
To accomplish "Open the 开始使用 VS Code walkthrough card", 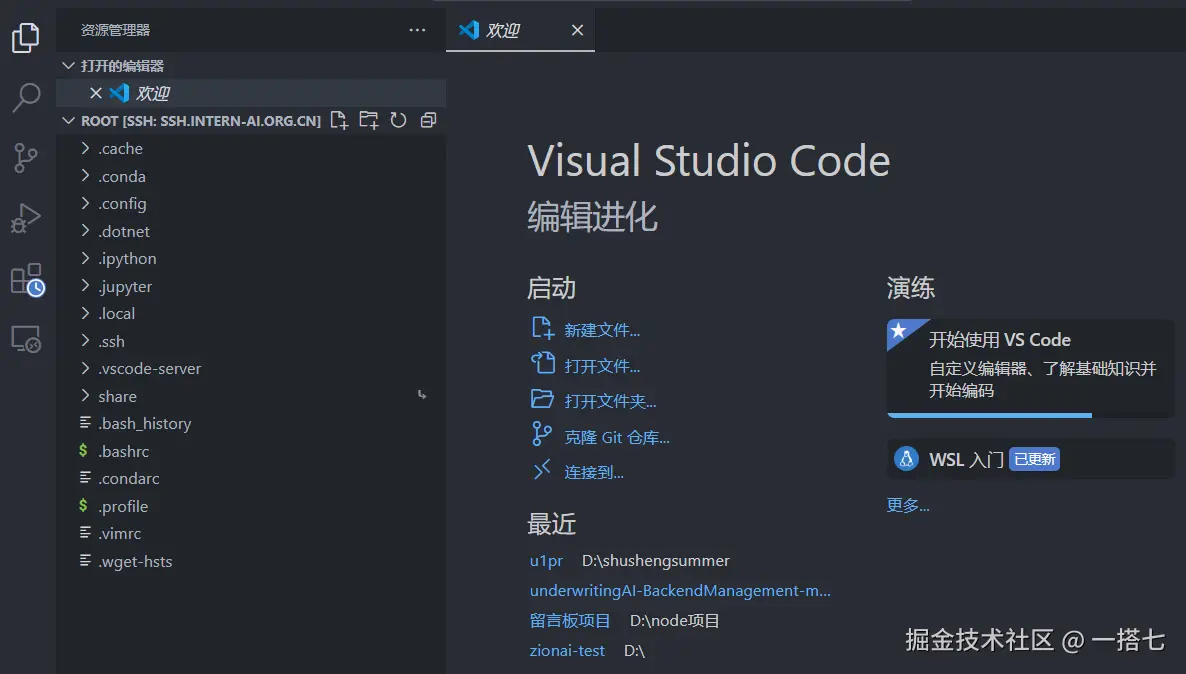I will tap(1030, 368).
